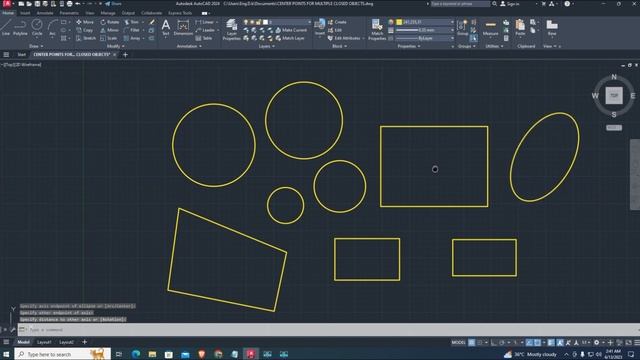
Task: Expand the Modify panel dropdown
Action: click(x=116, y=46)
